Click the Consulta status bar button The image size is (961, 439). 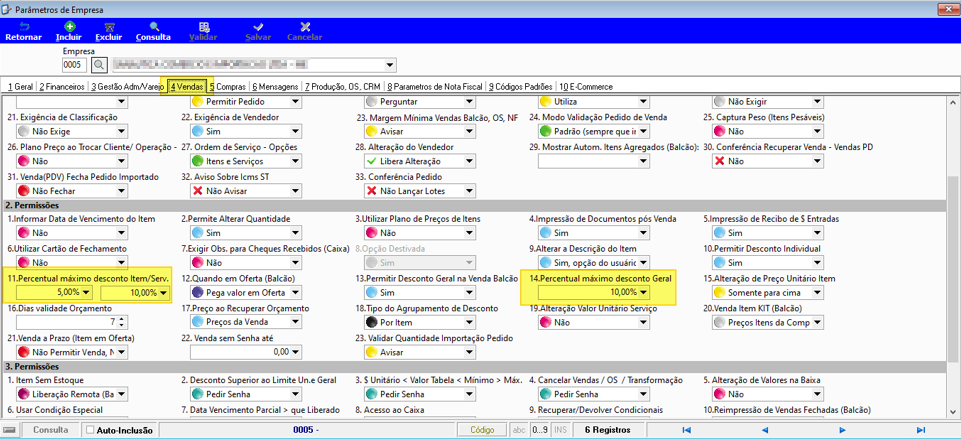[51, 430]
